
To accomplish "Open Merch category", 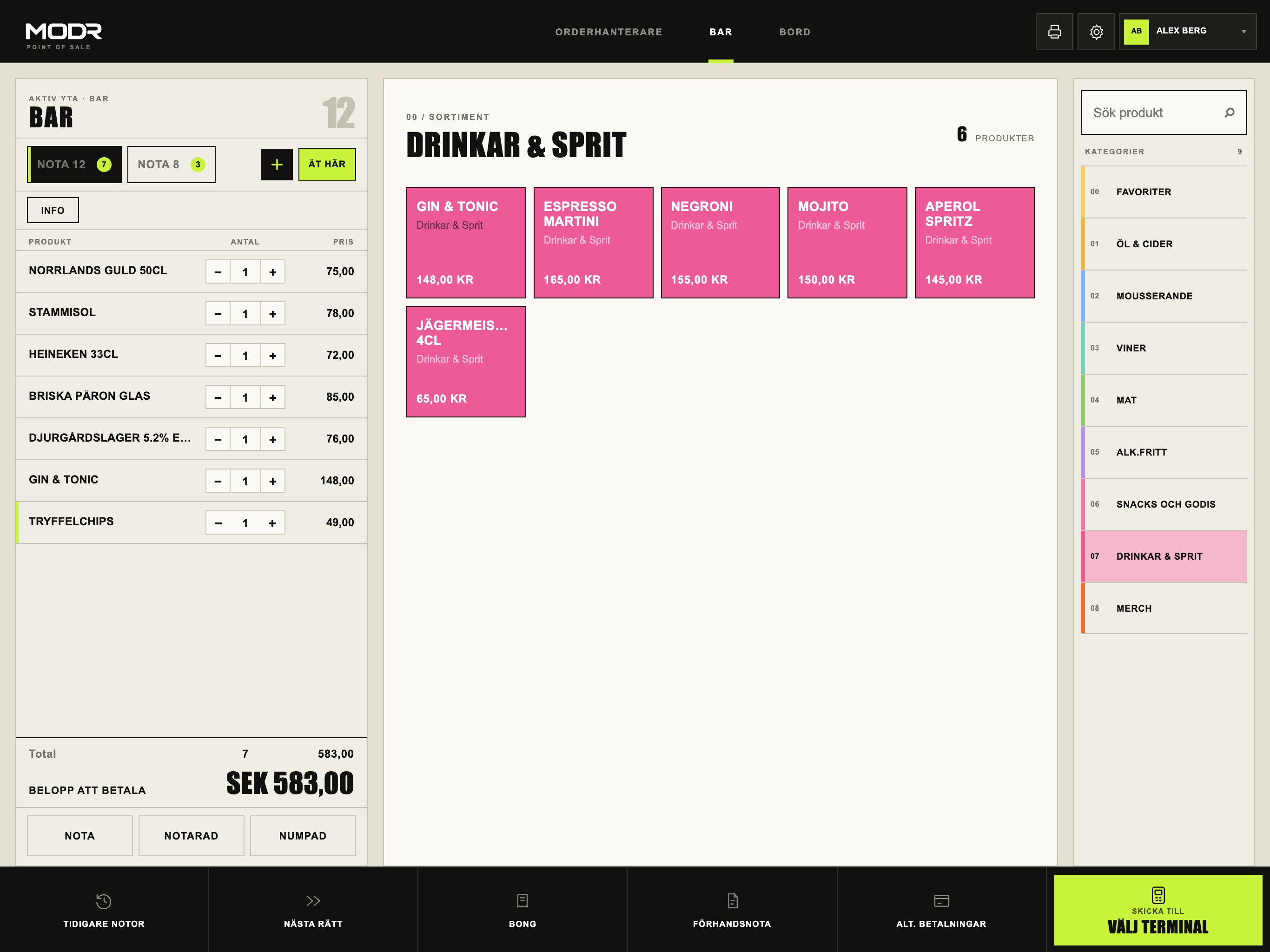I will (x=1164, y=608).
